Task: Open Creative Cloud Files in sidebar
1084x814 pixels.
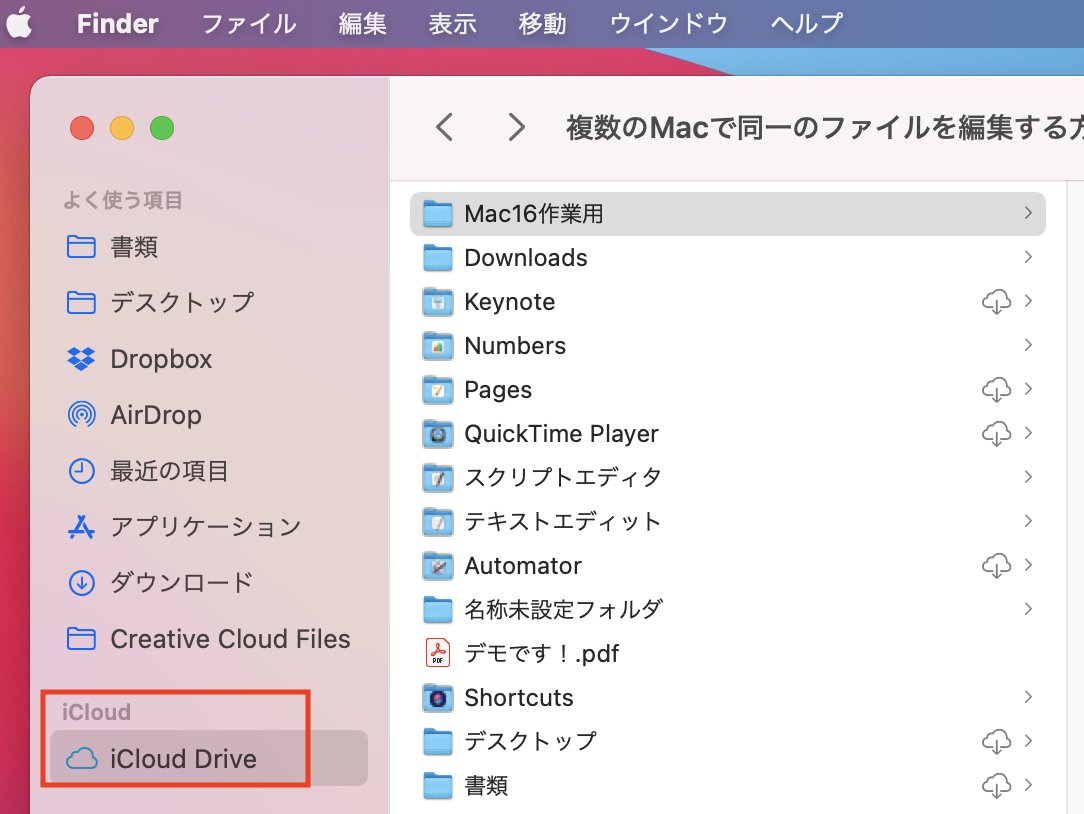Action: tap(230, 639)
